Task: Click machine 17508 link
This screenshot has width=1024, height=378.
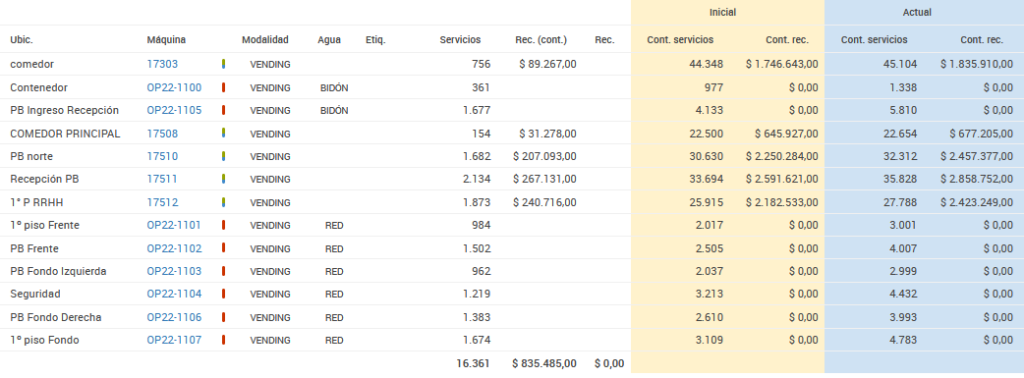Action: (x=162, y=133)
